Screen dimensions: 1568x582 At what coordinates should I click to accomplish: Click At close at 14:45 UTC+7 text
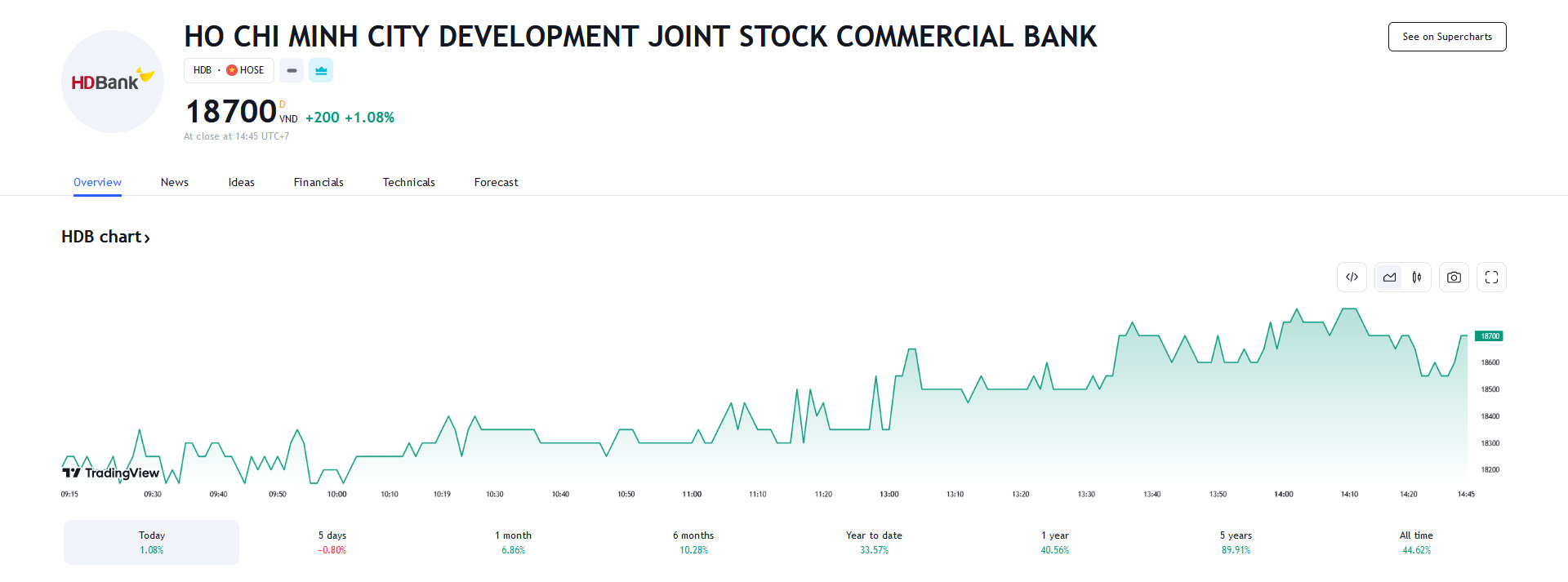(236, 136)
